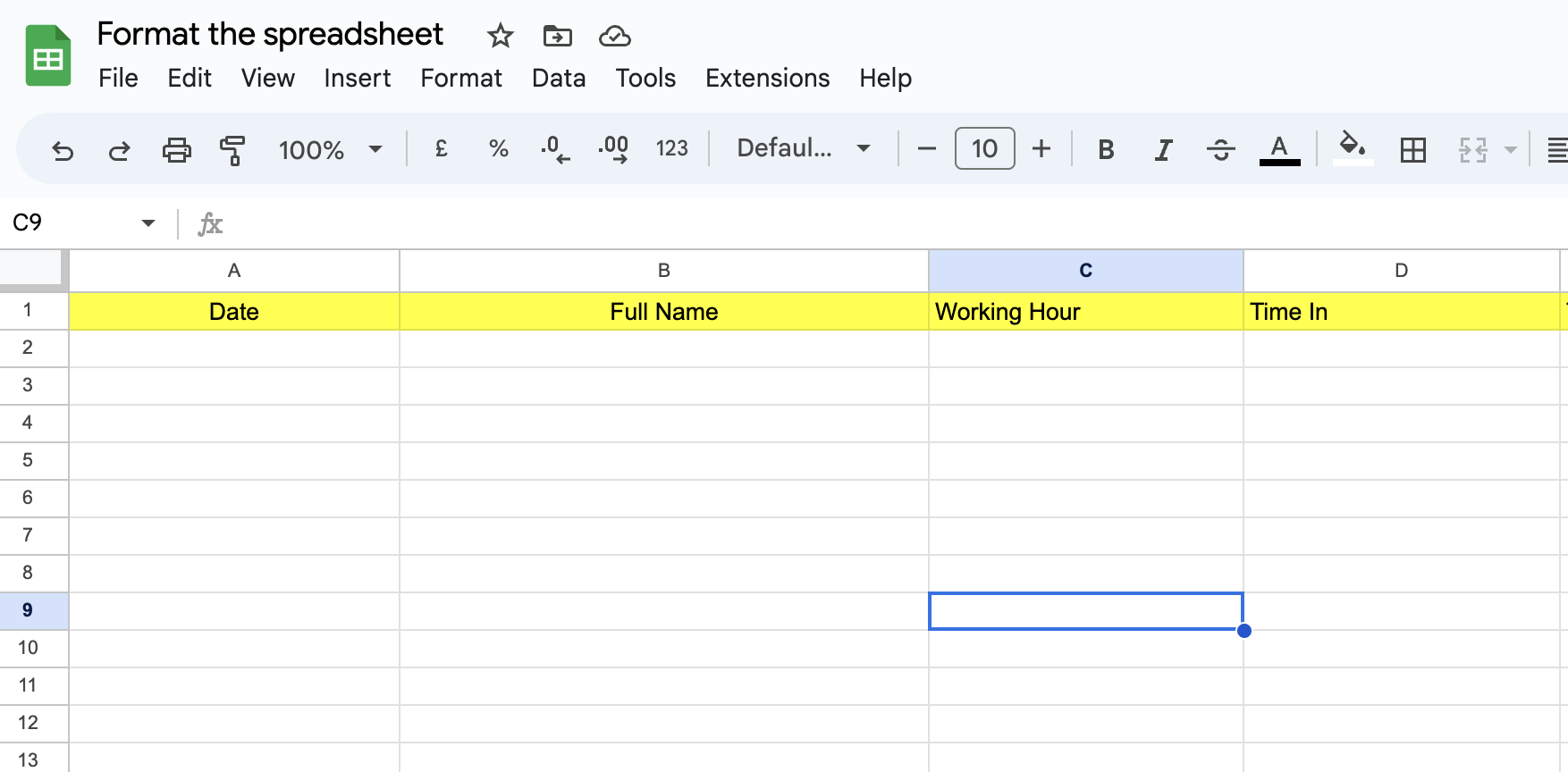The height and width of the screenshot is (772, 1568).
Task: Toggle bold formatting
Action: click(1106, 149)
